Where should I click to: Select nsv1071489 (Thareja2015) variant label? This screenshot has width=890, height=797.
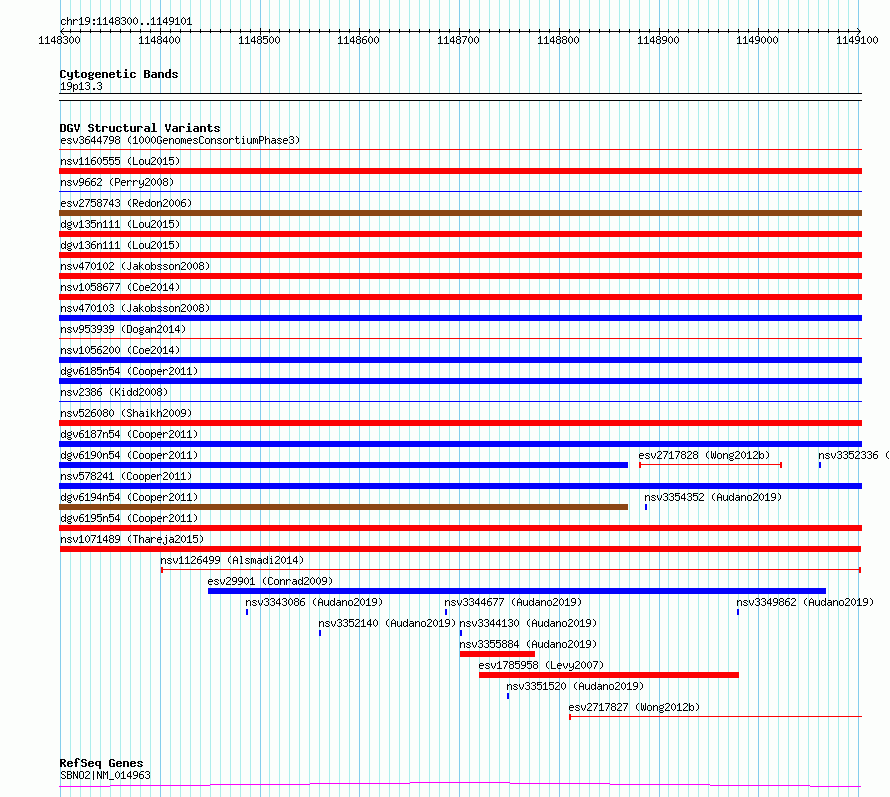[x=132, y=539]
